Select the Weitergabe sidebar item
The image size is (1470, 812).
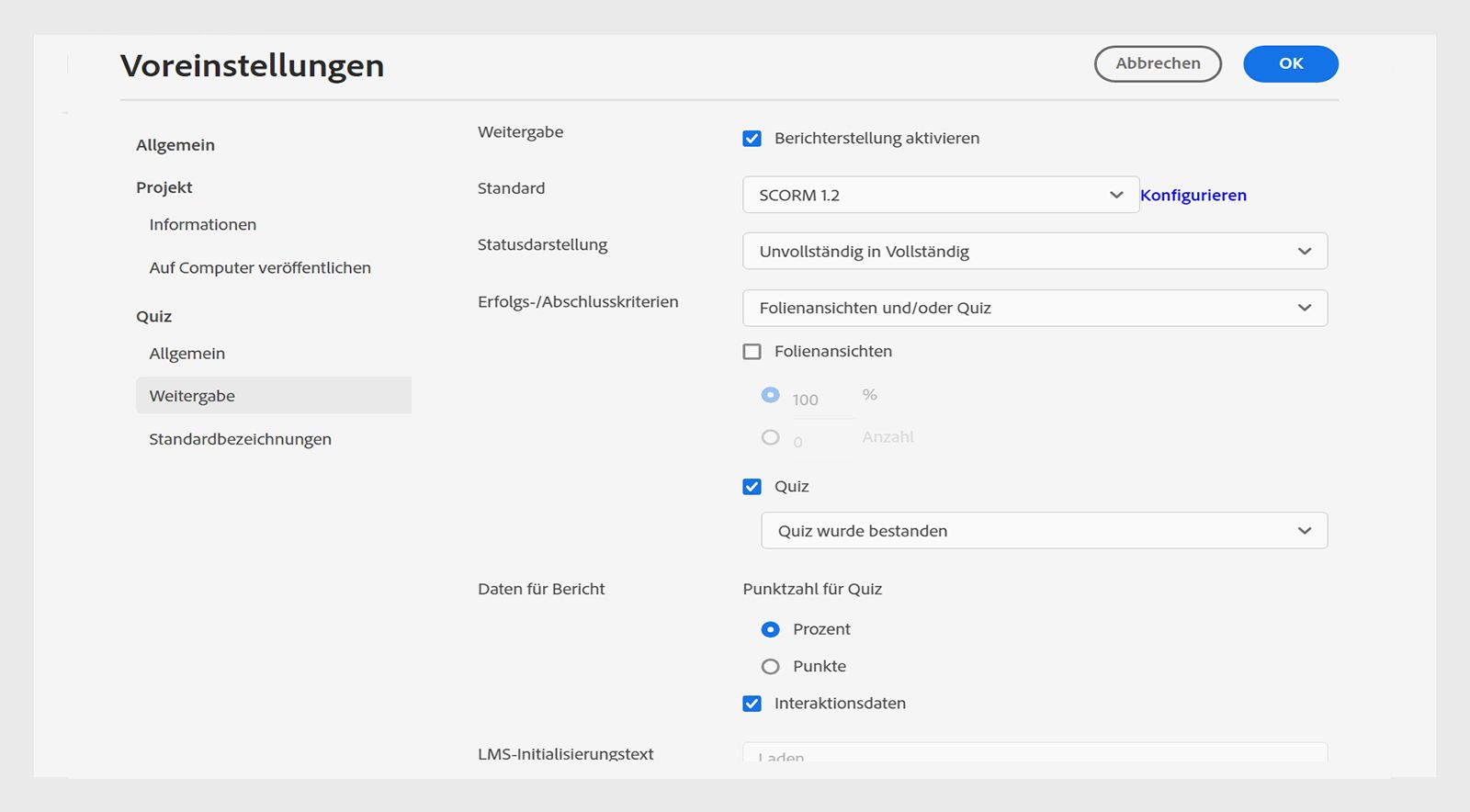coord(192,396)
